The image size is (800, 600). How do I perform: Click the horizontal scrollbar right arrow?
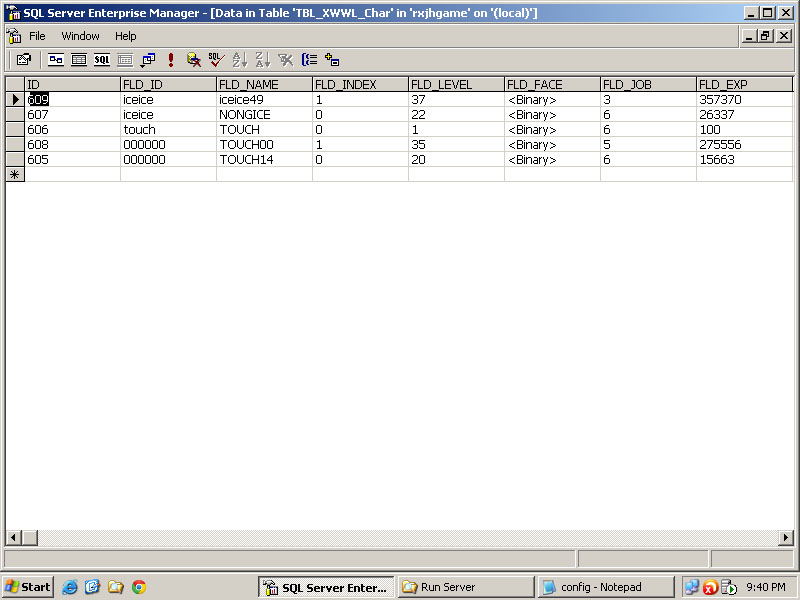(786, 537)
